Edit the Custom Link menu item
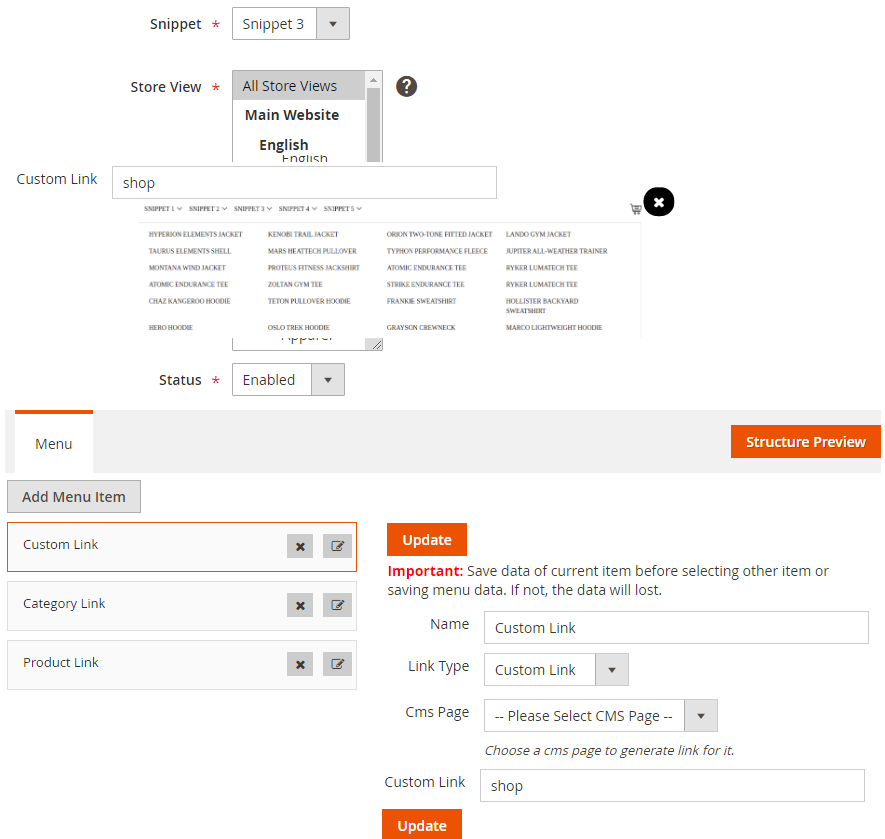 [338, 546]
